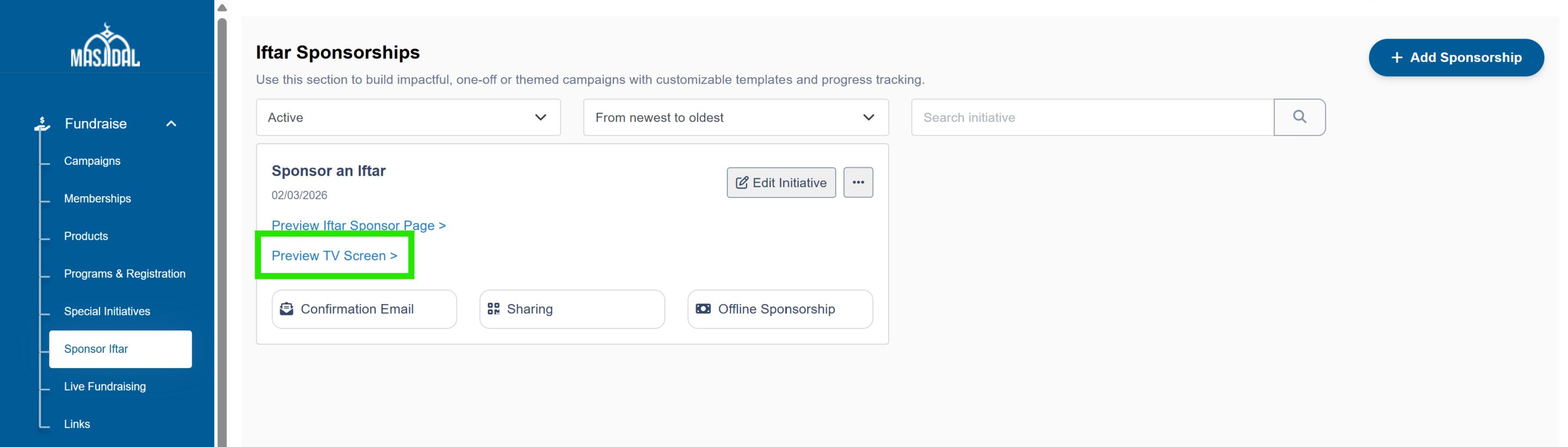1568x447 pixels.
Task: Select Special Initiatives menu item
Action: [107, 312]
